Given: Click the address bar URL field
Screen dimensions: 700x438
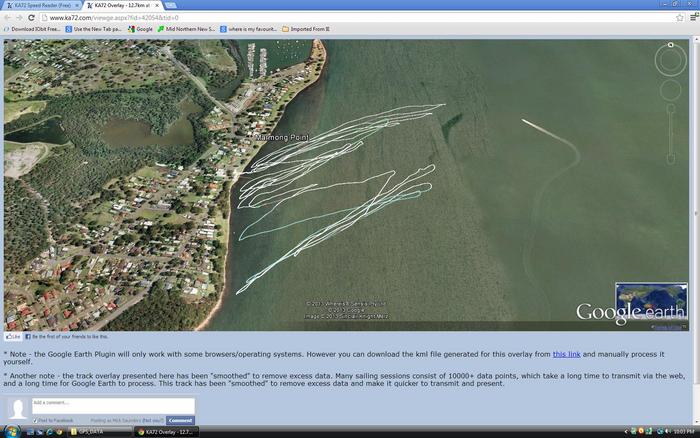Looking at the screenshot, I should coord(350,18).
